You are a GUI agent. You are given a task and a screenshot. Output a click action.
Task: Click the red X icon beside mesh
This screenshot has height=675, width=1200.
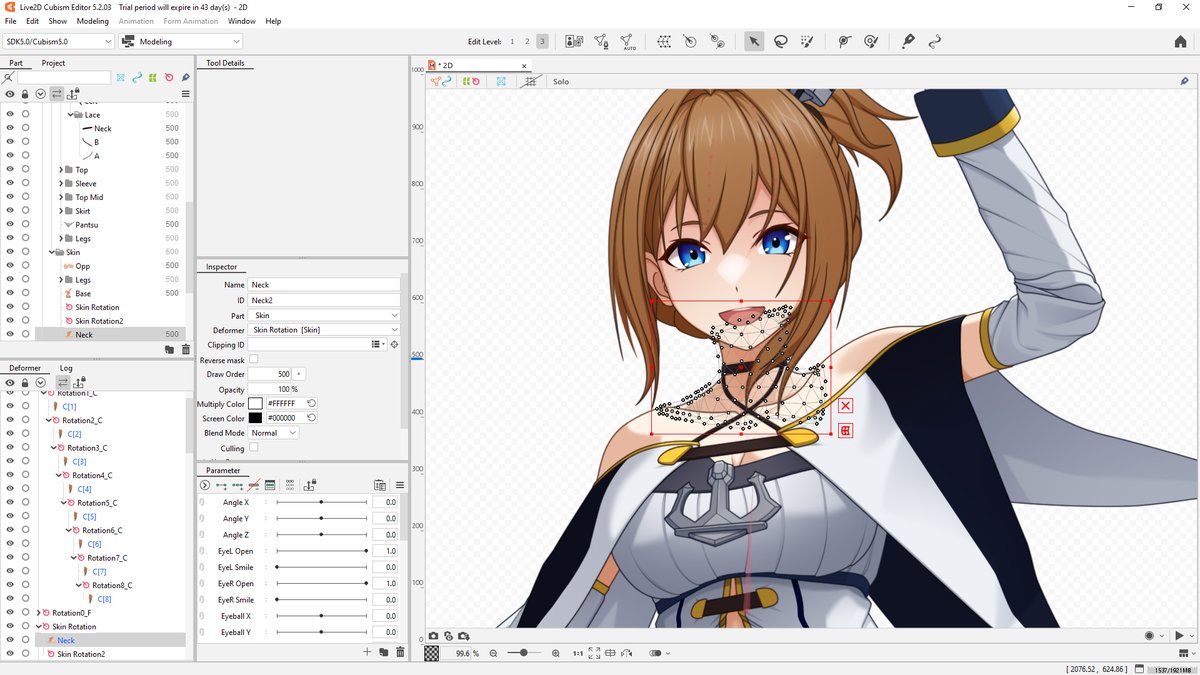(x=846, y=405)
